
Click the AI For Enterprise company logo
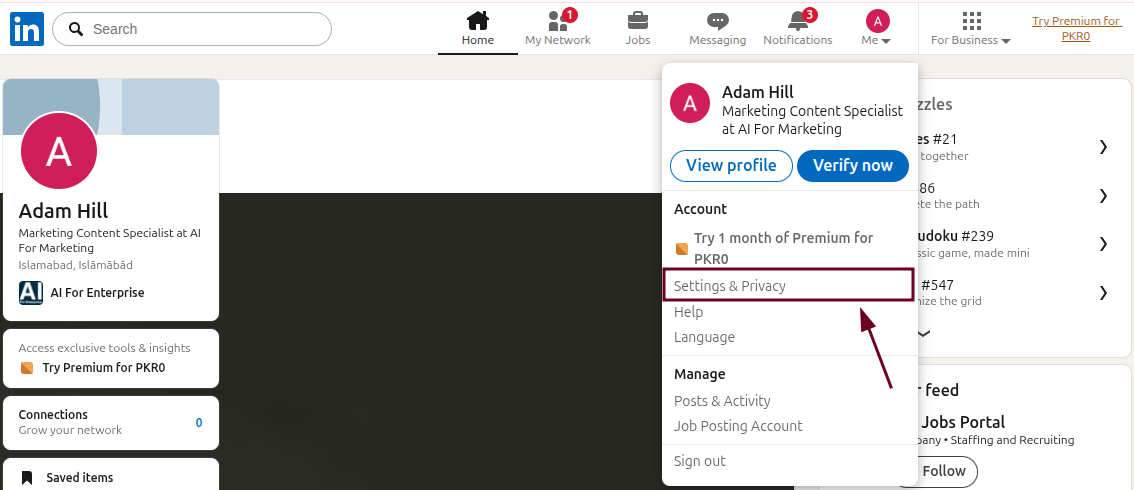click(x=31, y=293)
